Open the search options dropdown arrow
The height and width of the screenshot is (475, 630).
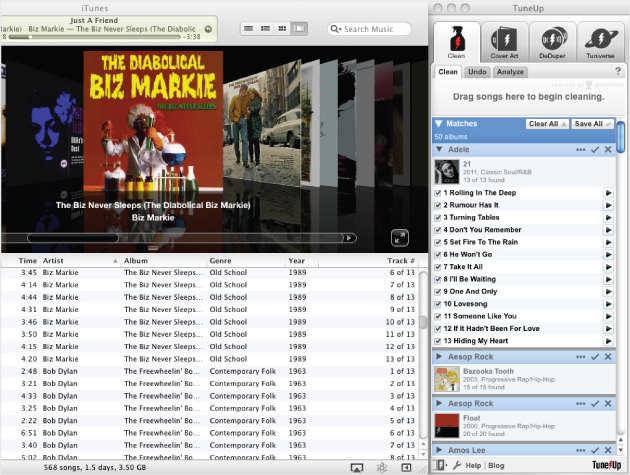[340, 30]
